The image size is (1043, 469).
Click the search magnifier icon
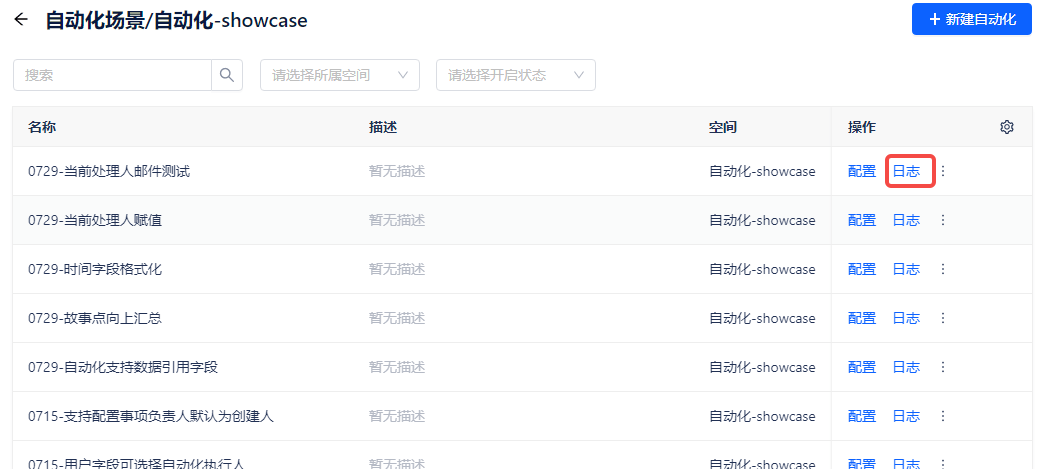click(227, 75)
